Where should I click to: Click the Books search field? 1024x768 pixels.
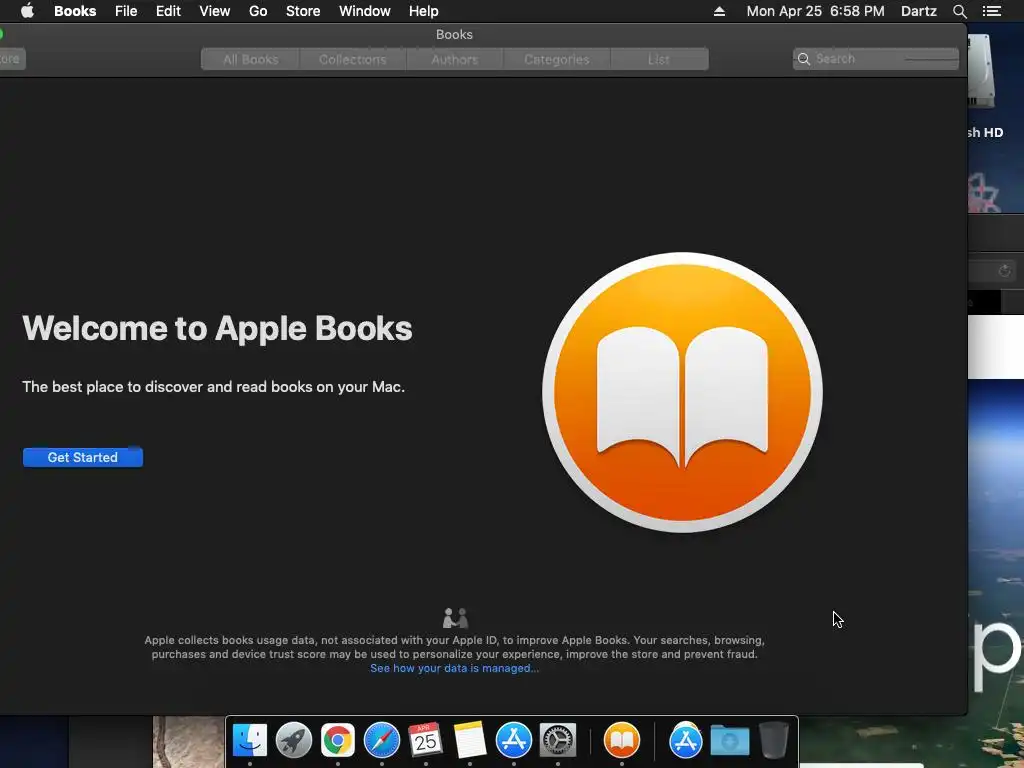876,59
